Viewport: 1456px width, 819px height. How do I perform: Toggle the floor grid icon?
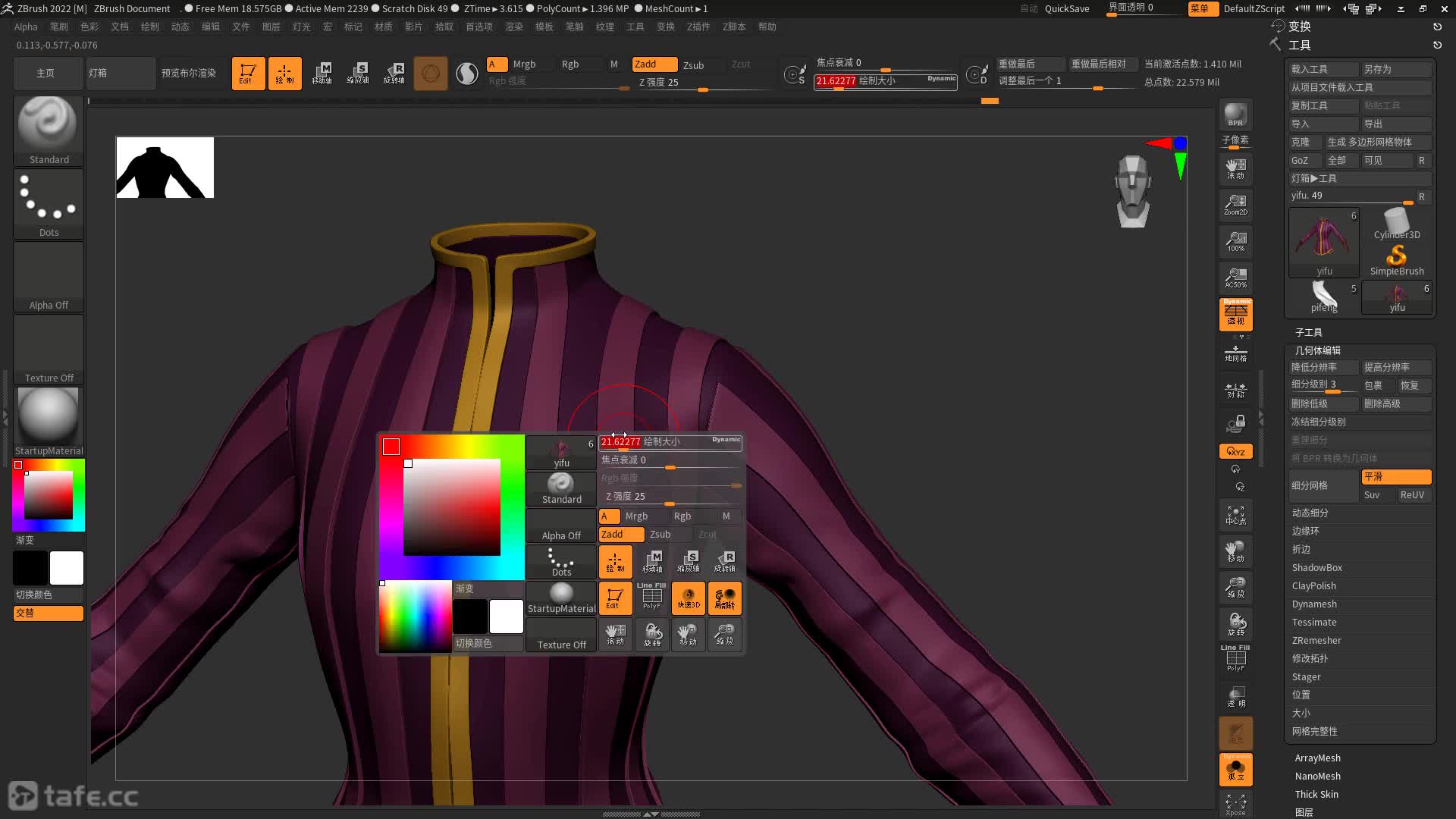pyautogui.click(x=1235, y=354)
